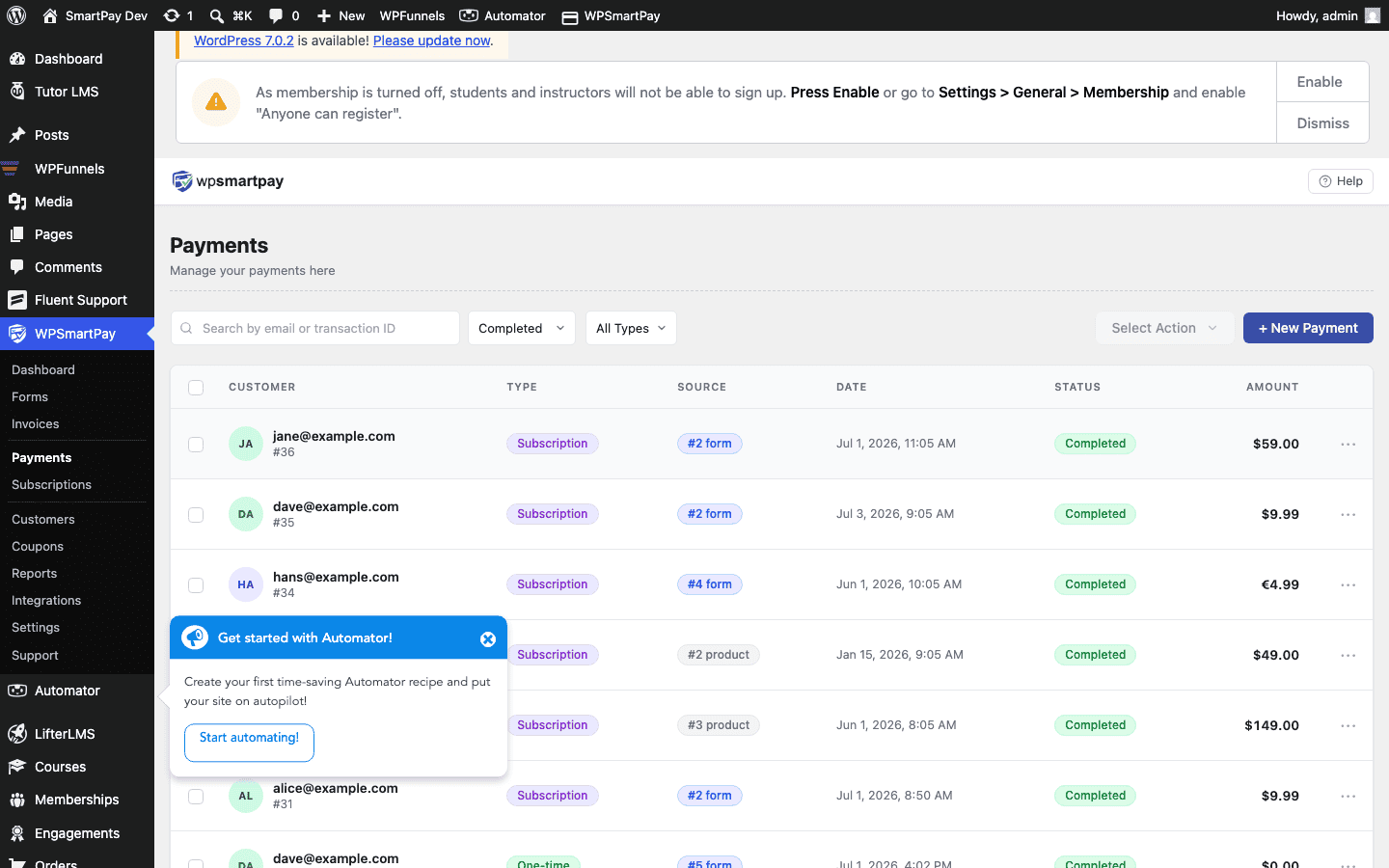Open row actions for alice's $9.99 payment
This screenshot has width=1389, height=868.
pos(1348,797)
